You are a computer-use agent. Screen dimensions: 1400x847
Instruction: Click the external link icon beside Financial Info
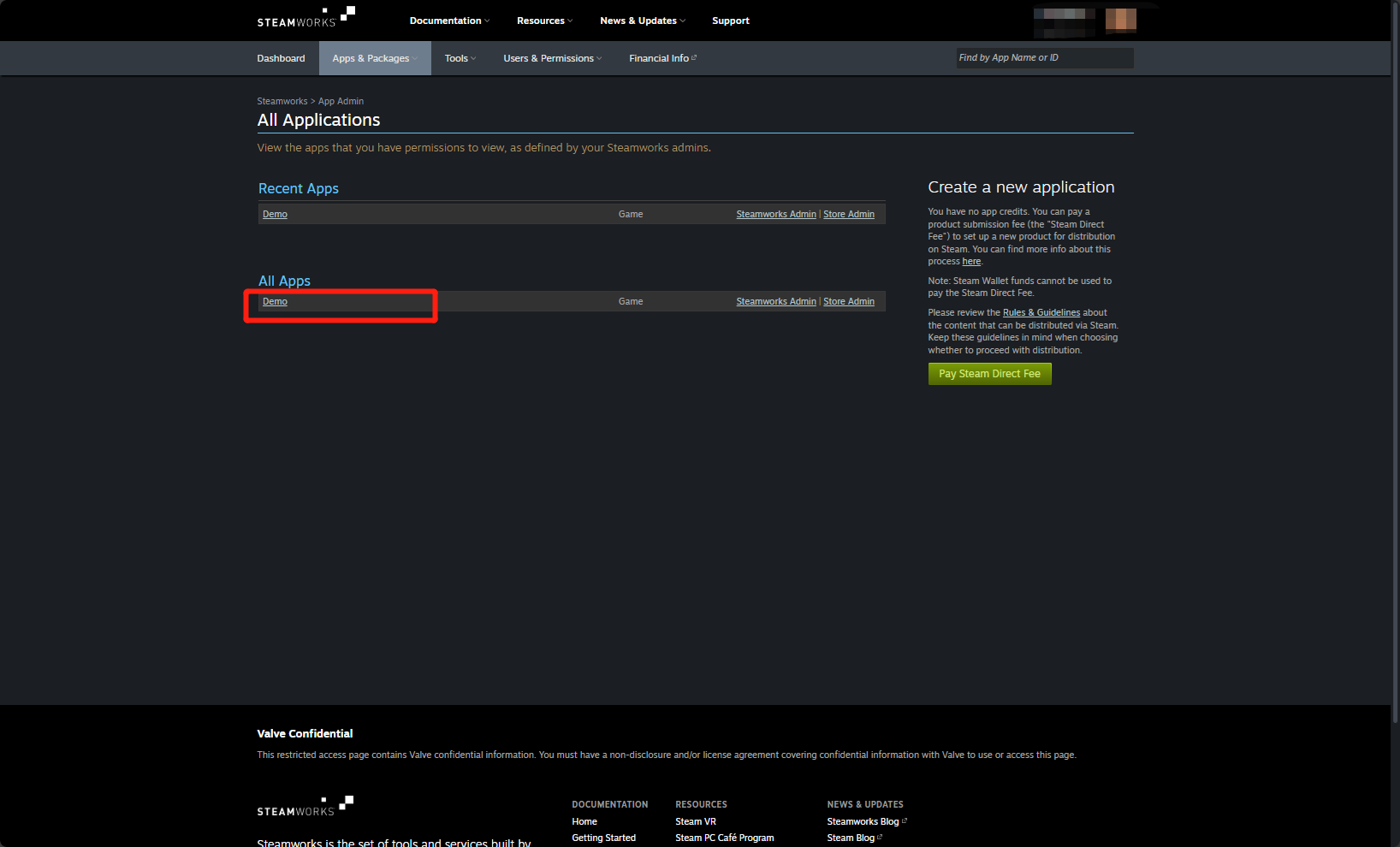pyautogui.click(x=694, y=56)
